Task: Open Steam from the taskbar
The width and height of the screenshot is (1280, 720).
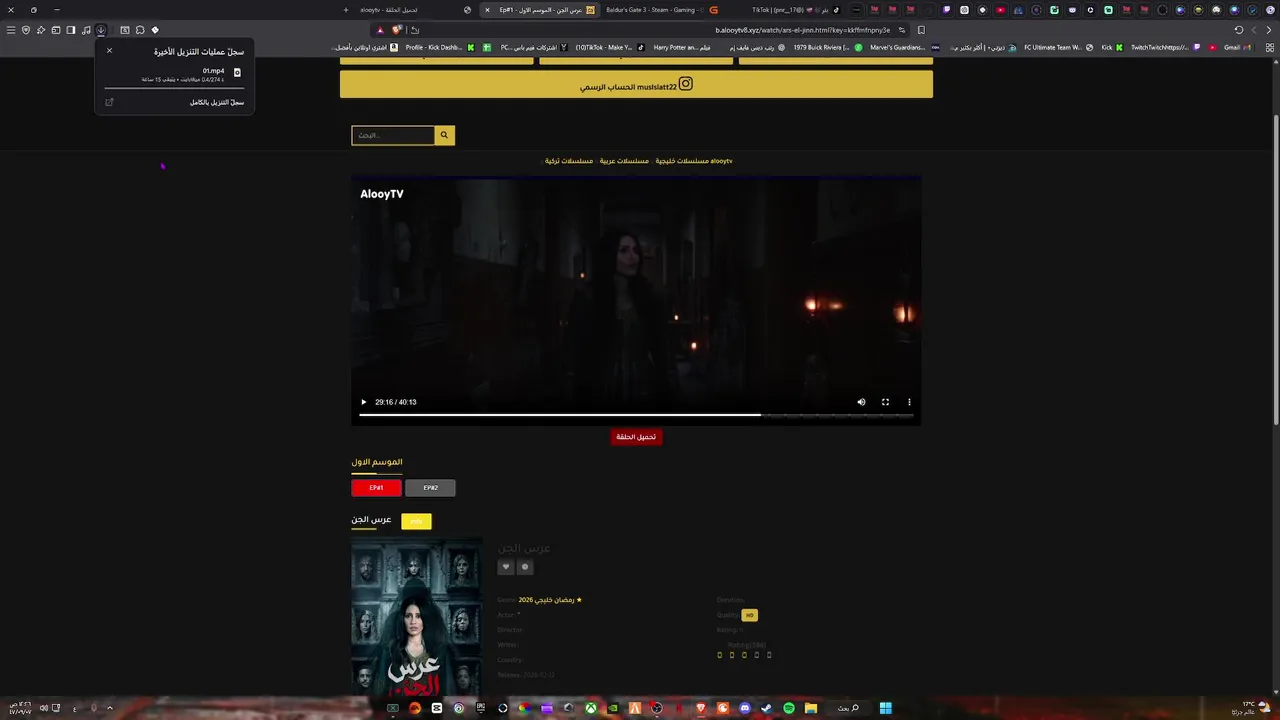Action: click(x=766, y=708)
